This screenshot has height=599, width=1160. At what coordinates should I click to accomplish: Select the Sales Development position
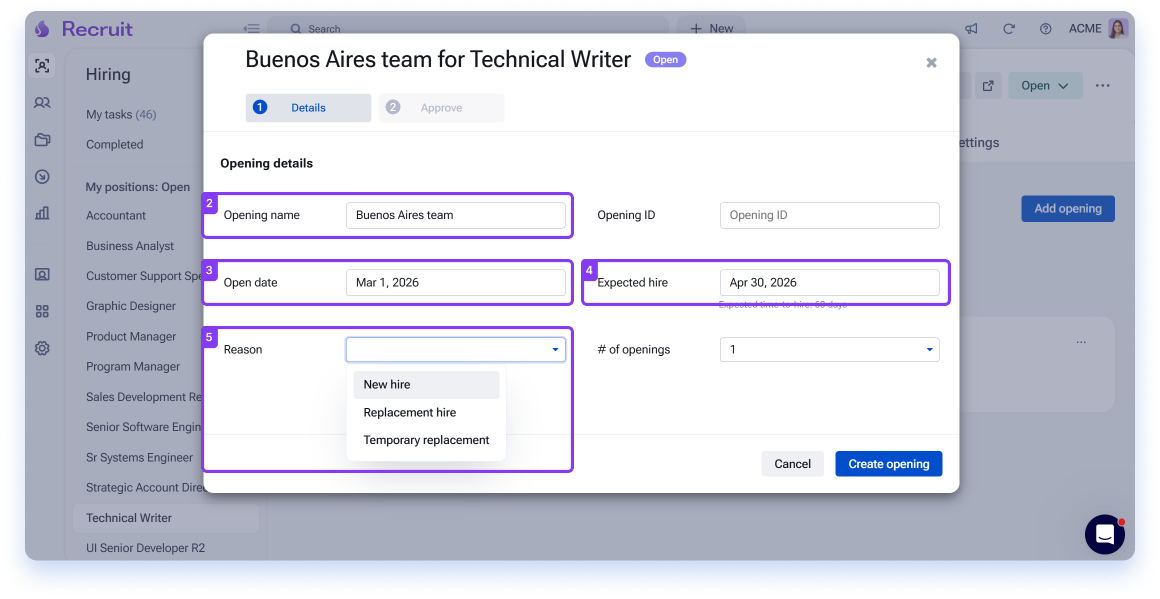[x=144, y=397]
